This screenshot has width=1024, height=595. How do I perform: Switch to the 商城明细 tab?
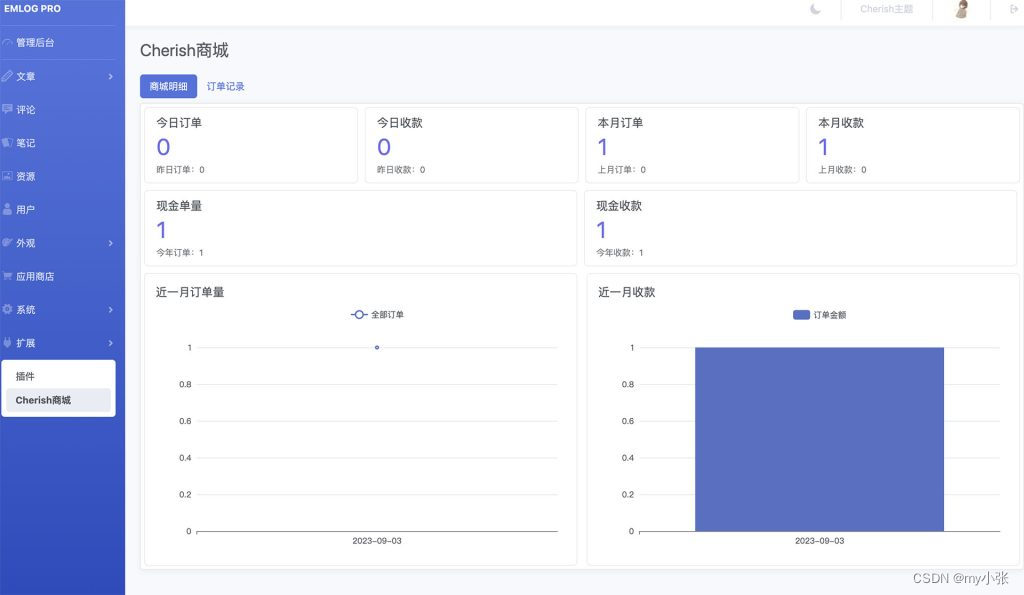(x=168, y=86)
